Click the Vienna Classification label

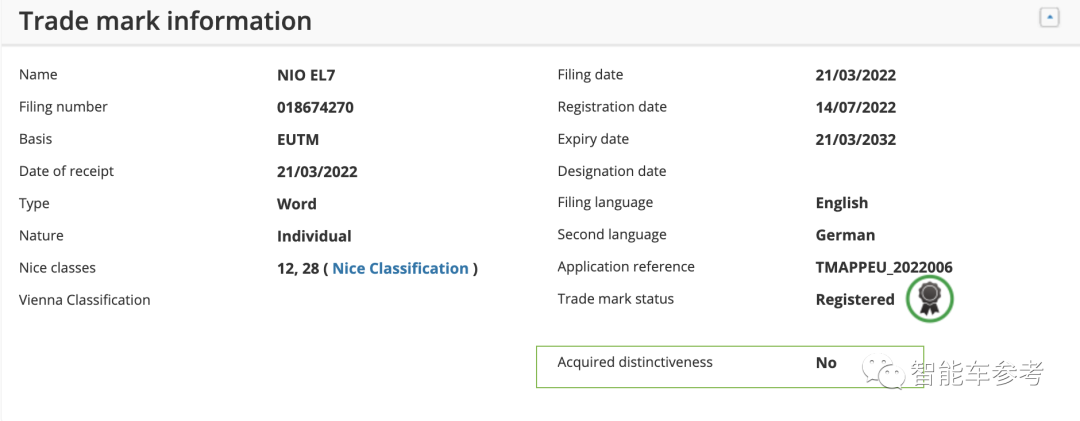(85, 300)
